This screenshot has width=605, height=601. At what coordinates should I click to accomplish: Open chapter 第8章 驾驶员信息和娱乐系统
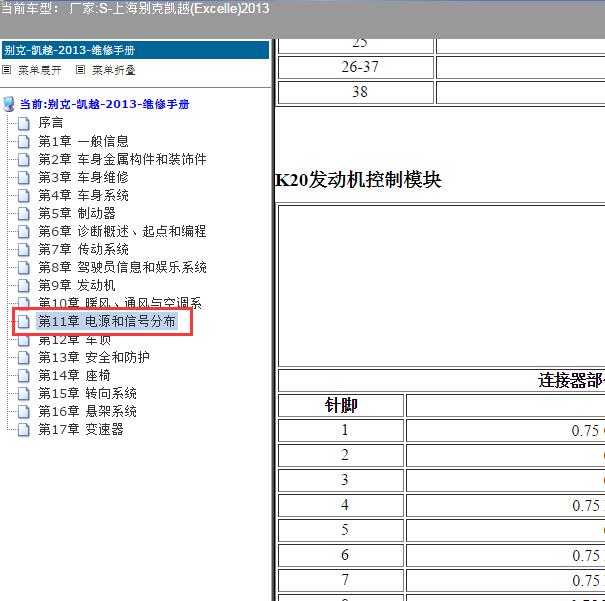tap(122, 267)
